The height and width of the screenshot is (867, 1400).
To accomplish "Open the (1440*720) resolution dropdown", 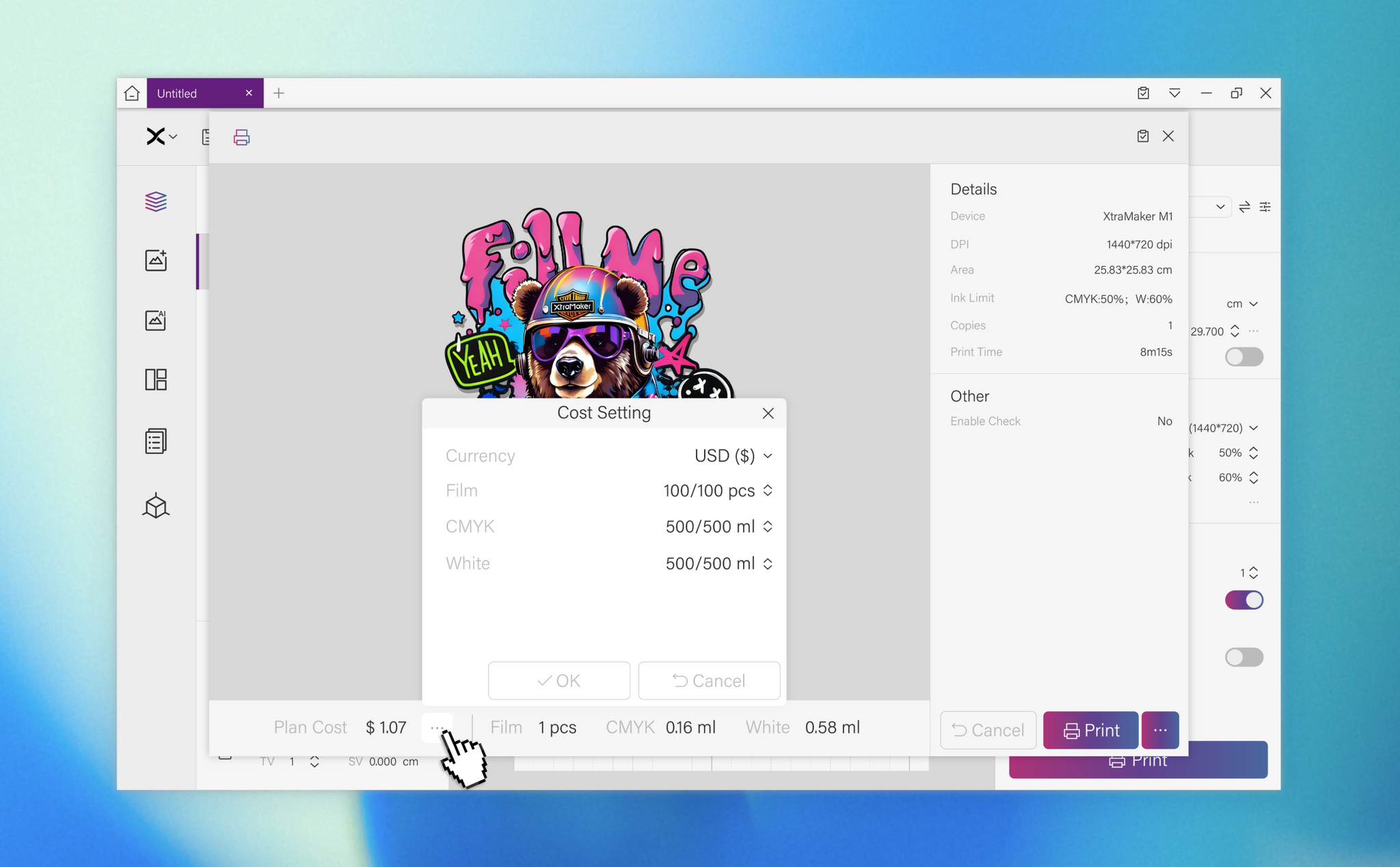I will [x=1224, y=428].
